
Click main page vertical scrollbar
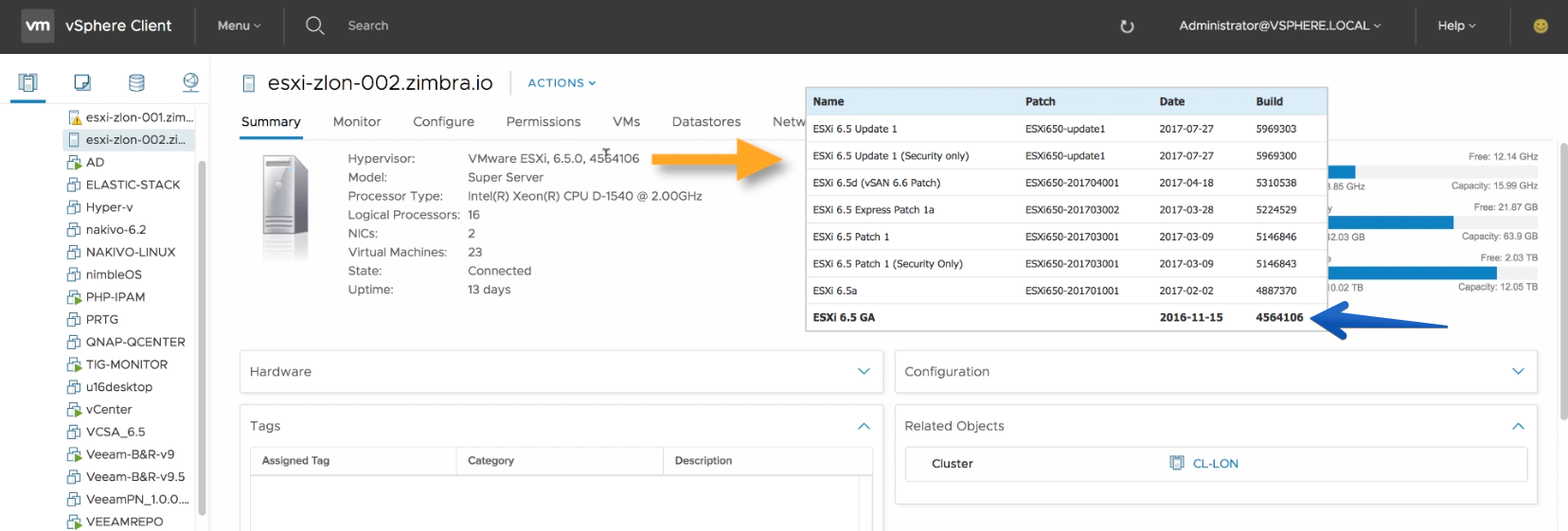(x=1563, y=280)
